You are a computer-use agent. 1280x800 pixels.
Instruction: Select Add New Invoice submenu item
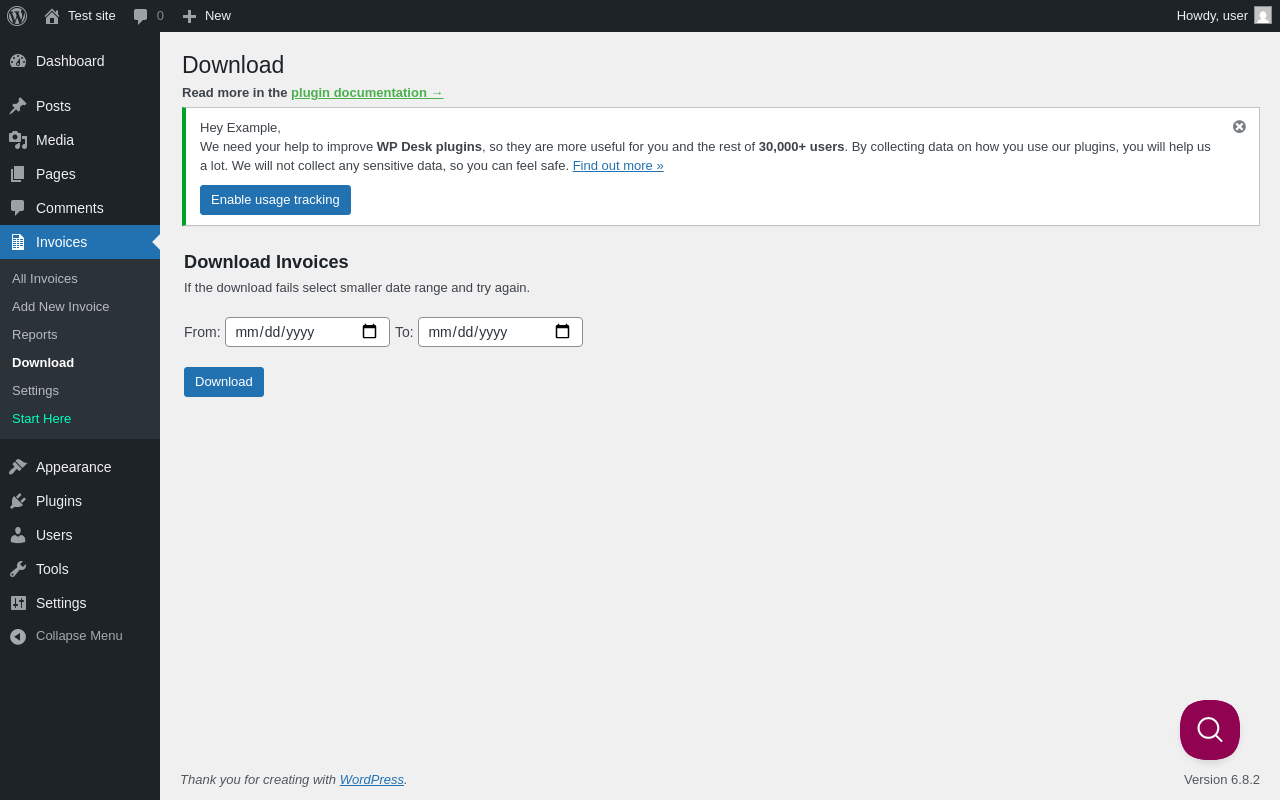[61, 306]
